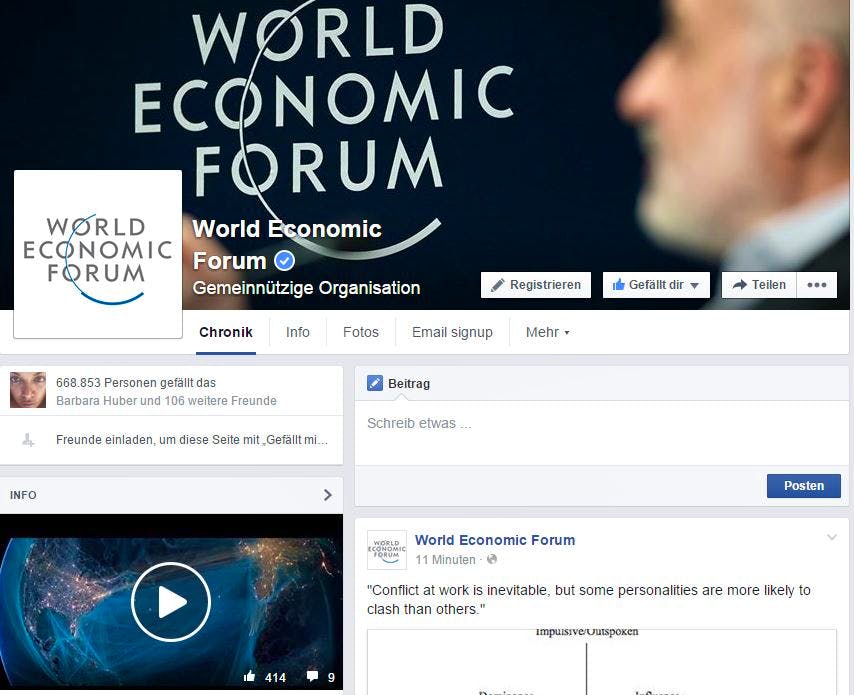
Task: Click the blue verified badge next to Forum
Action: click(284, 260)
